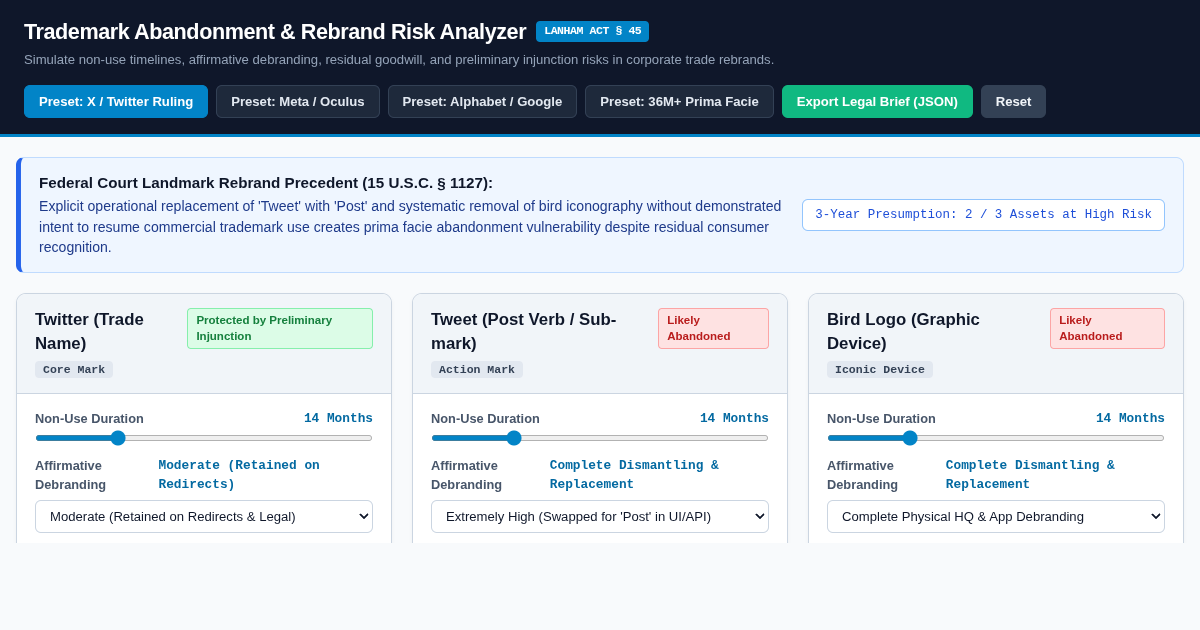This screenshot has height=630, width=1200.
Task: Click the explicit operational replacement precedent paragraph
Action: (x=410, y=227)
